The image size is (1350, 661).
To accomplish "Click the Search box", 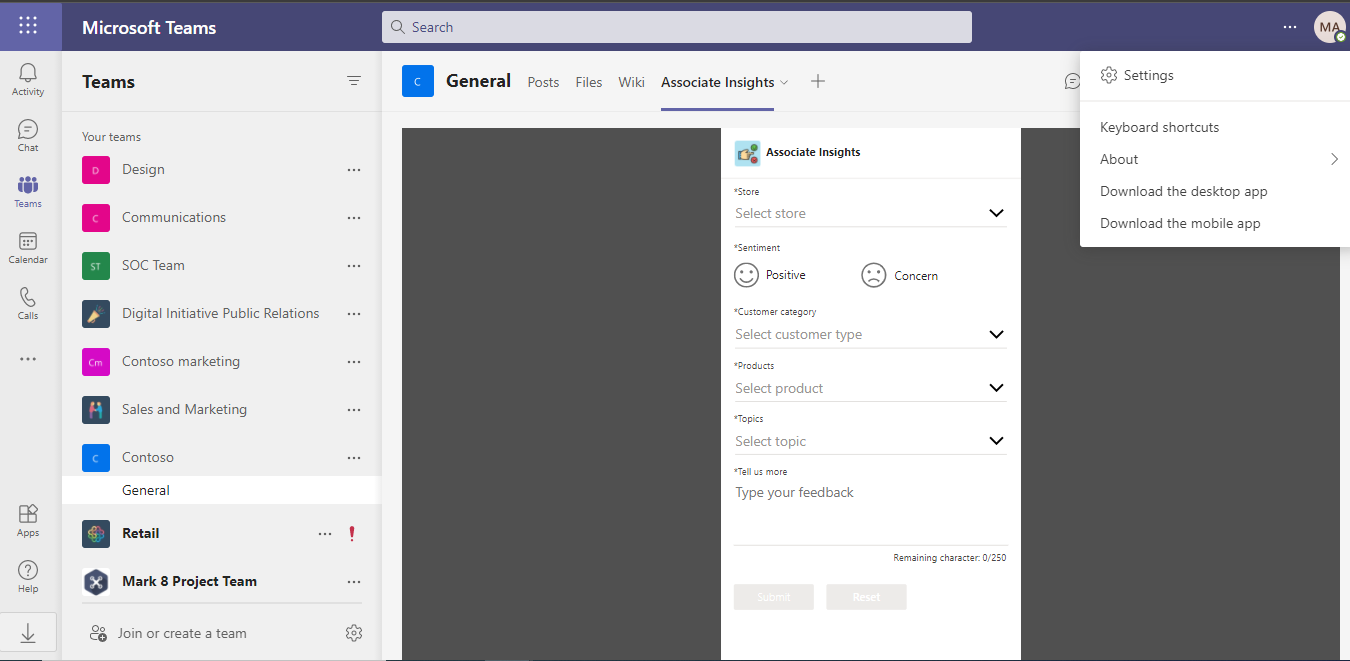I will [677, 27].
